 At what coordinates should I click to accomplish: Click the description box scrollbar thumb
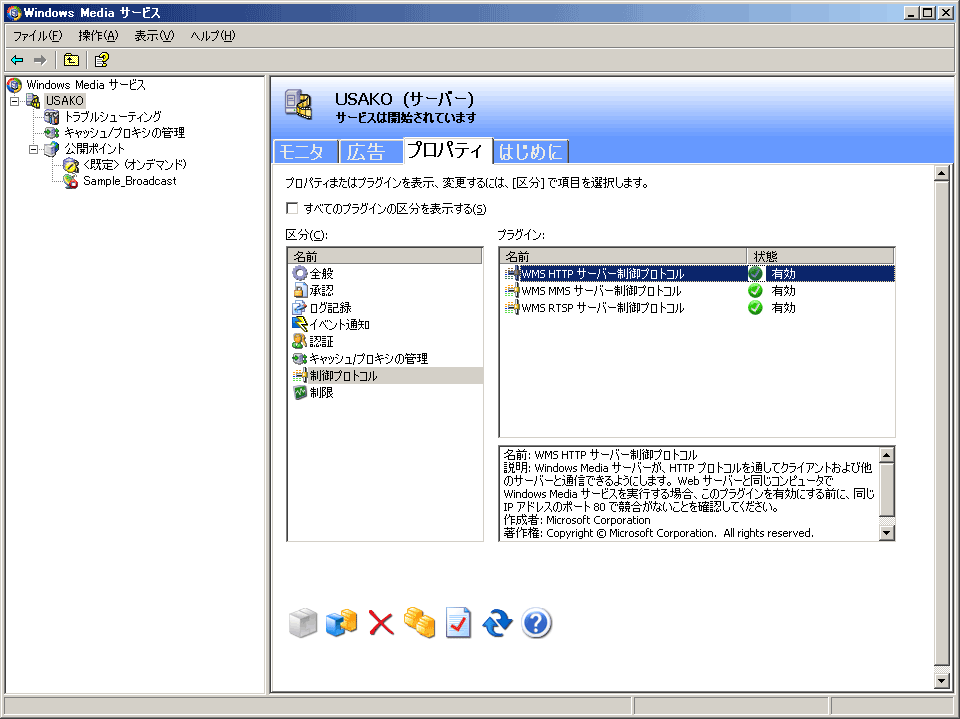887,489
